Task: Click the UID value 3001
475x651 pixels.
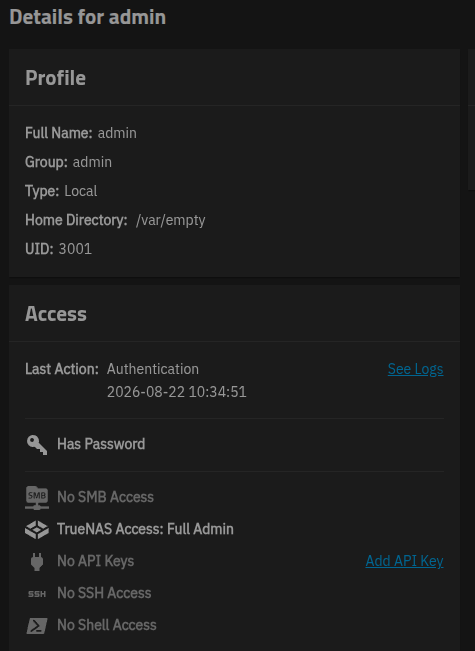Action: click(x=75, y=249)
